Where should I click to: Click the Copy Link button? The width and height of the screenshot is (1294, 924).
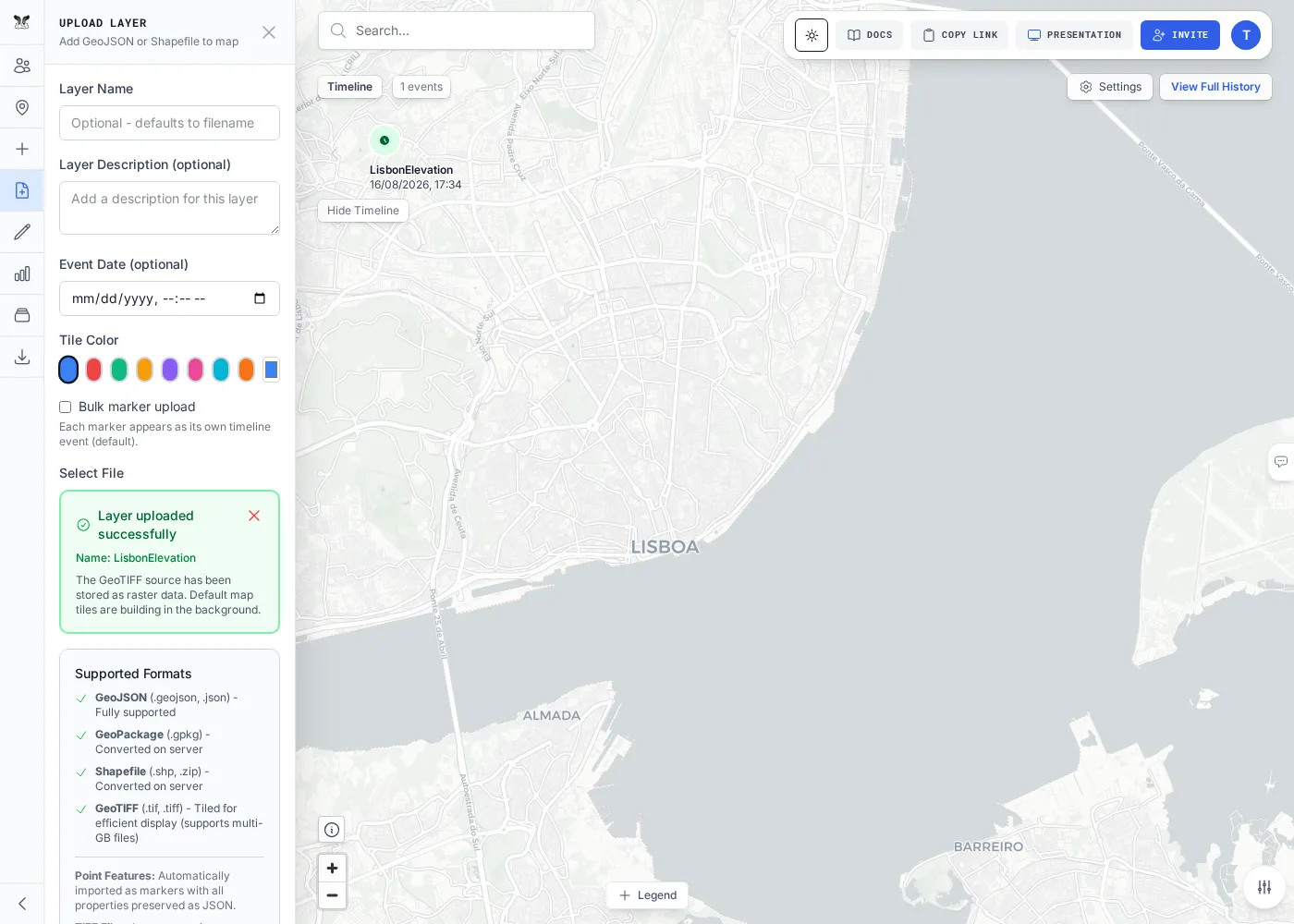tap(959, 35)
